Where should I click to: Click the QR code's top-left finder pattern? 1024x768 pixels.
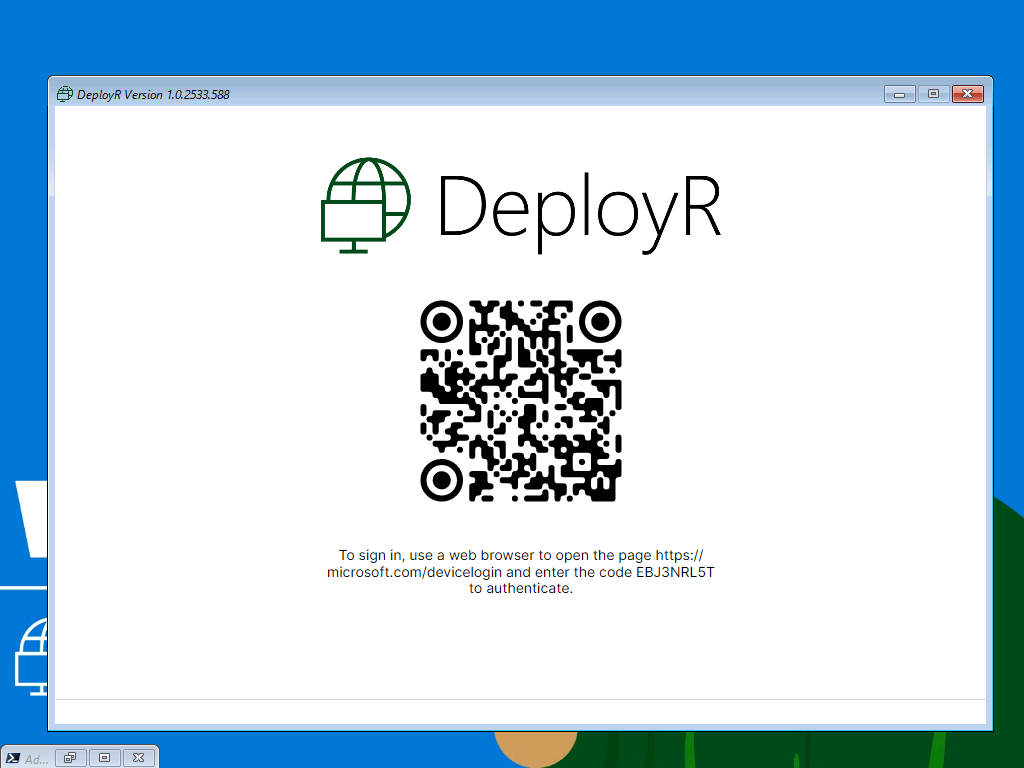point(440,321)
